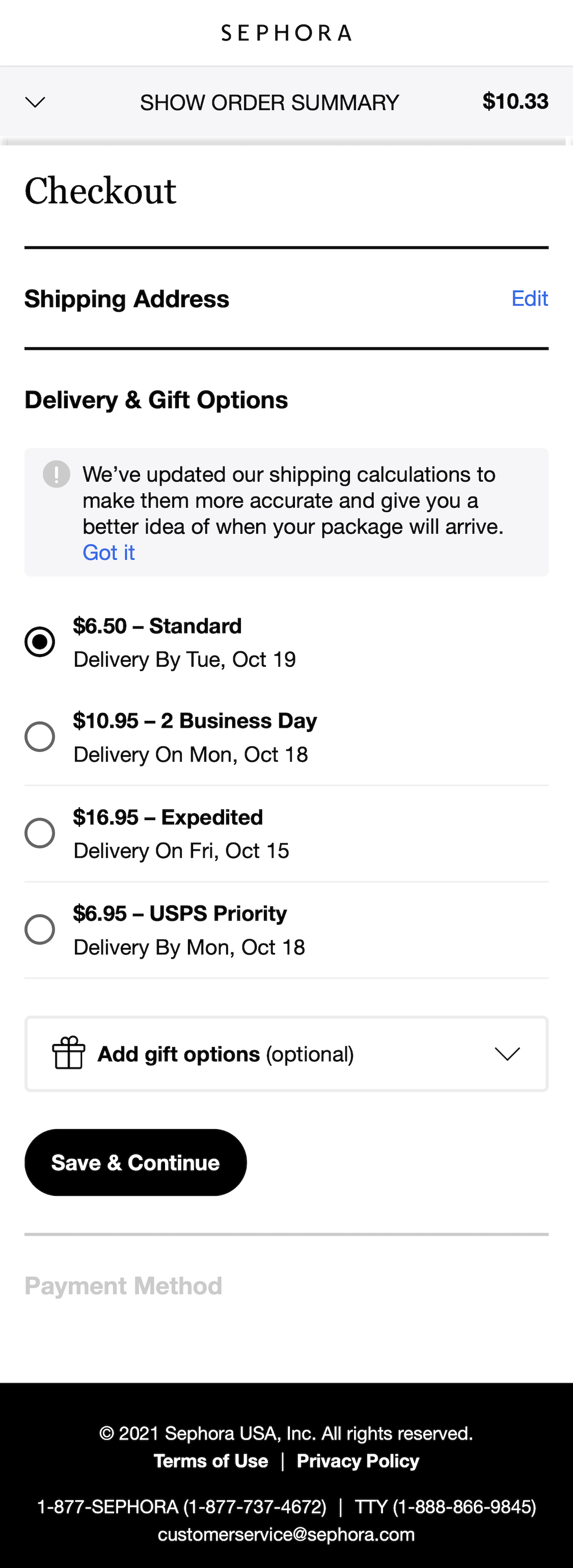Click the Sephora logo
Screen dimensions: 573x1568
(286, 33)
